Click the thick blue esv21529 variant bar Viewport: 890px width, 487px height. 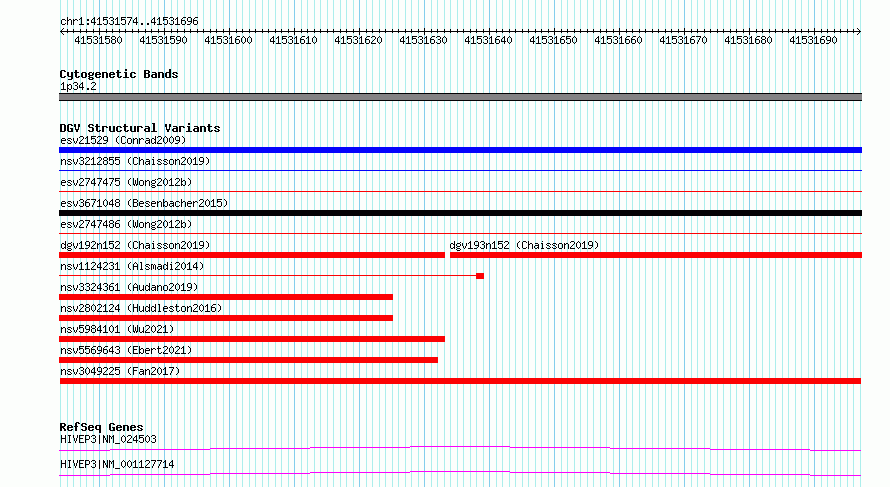pos(460,150)
